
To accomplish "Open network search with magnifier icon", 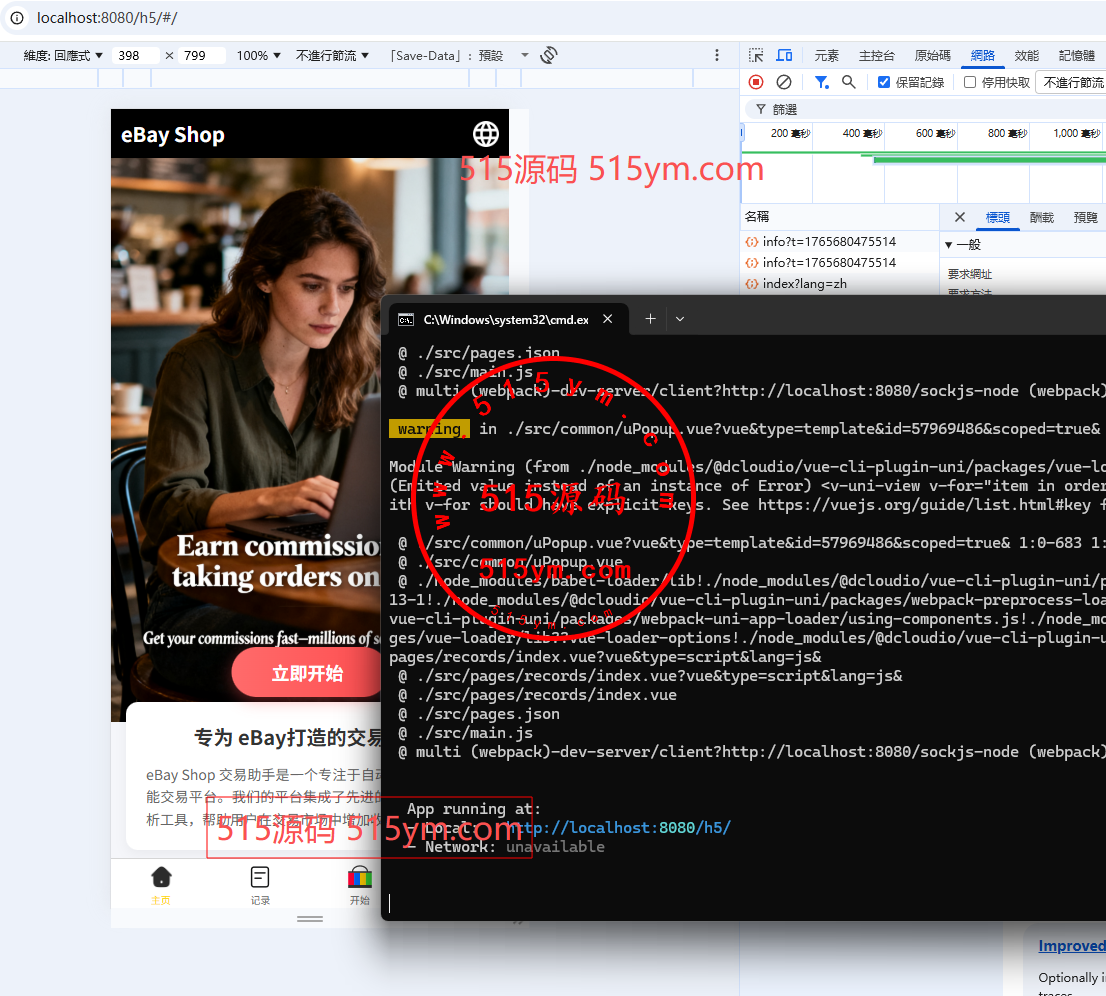I will coord(849,82).
